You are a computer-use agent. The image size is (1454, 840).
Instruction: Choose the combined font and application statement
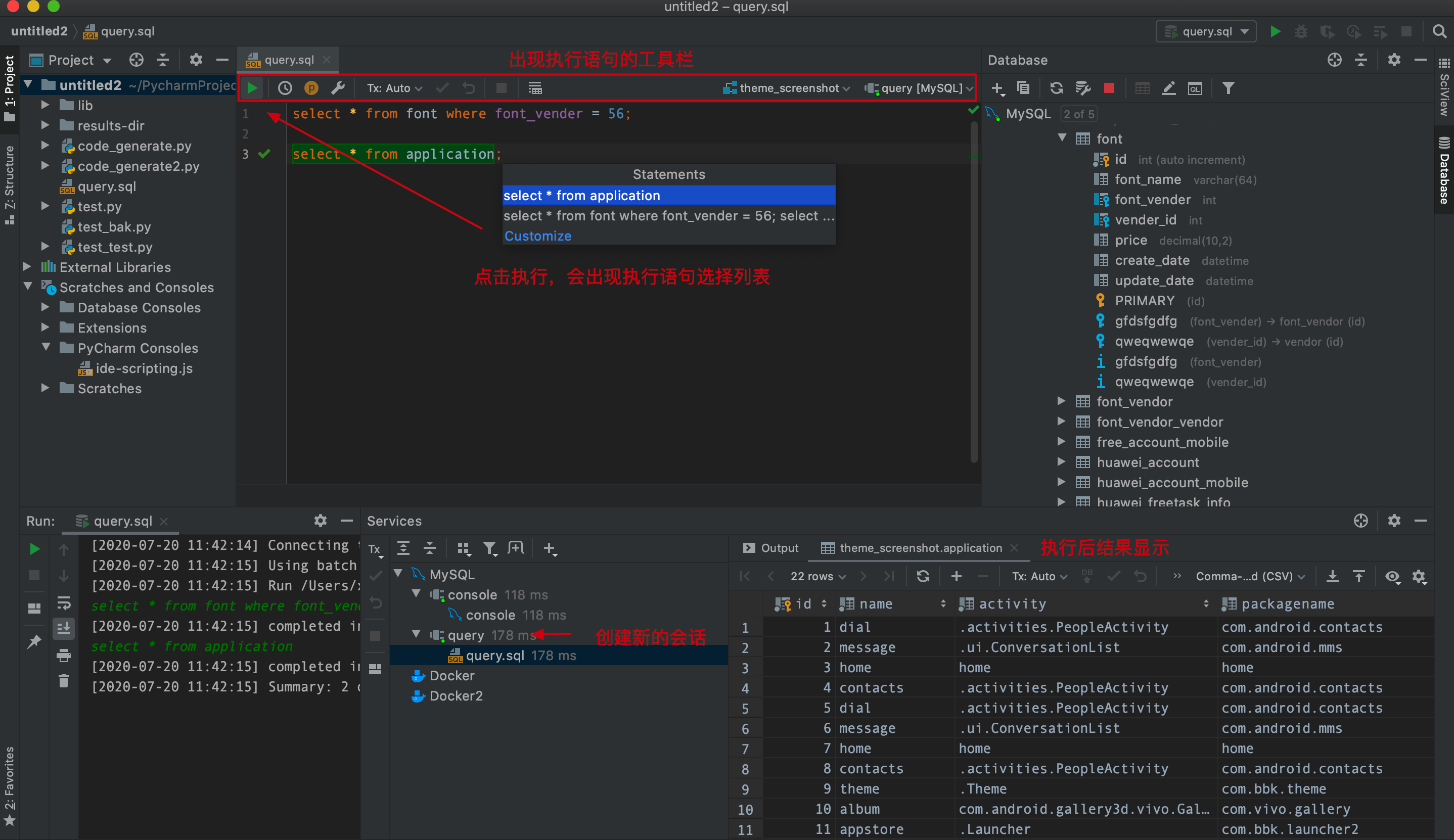669,215
